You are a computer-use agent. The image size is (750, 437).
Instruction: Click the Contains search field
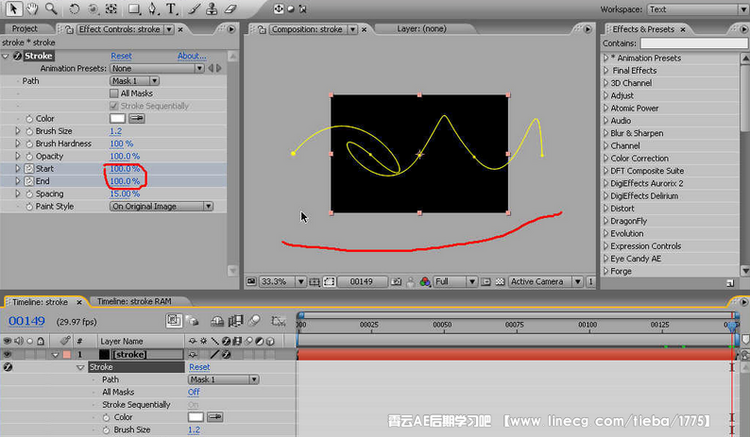click(x=694, y=43)
